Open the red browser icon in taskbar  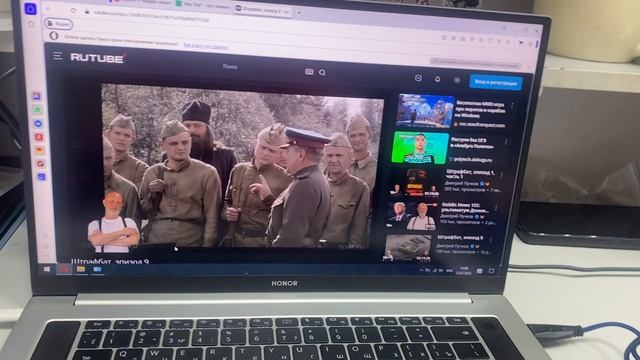click(x=64, y=269)
